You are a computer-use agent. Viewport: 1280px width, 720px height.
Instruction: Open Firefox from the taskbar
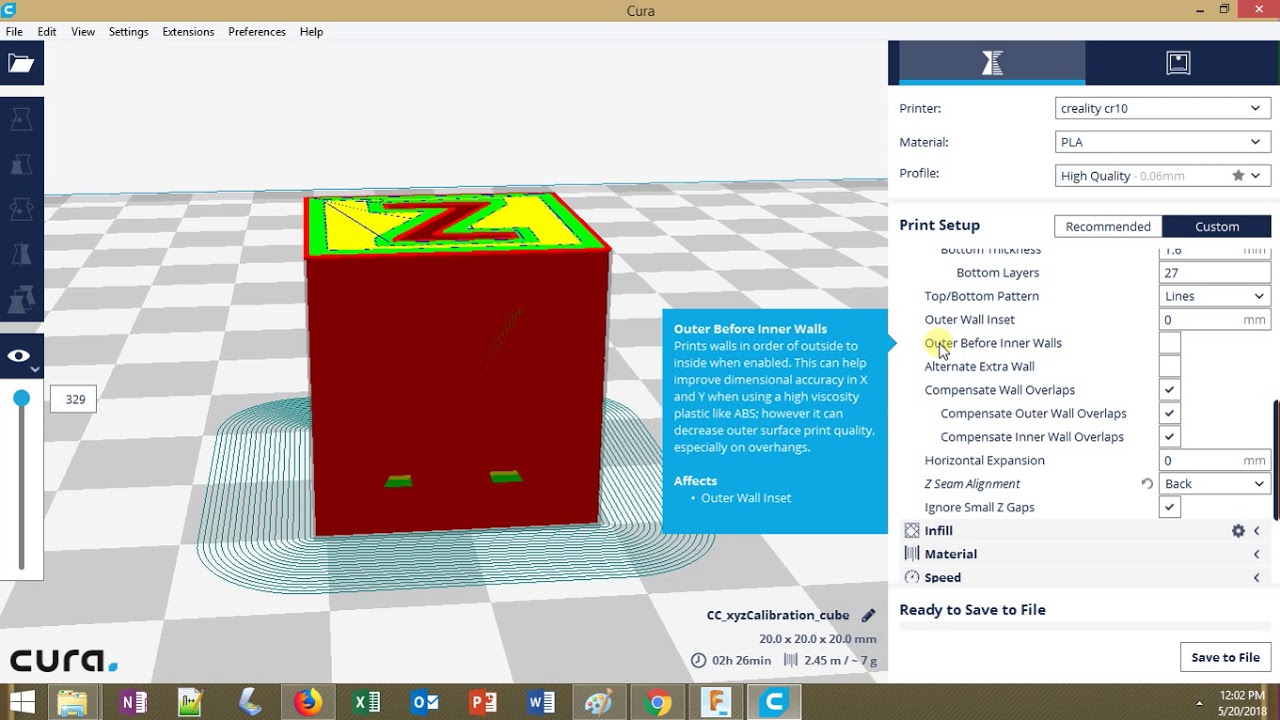point(308,702)
